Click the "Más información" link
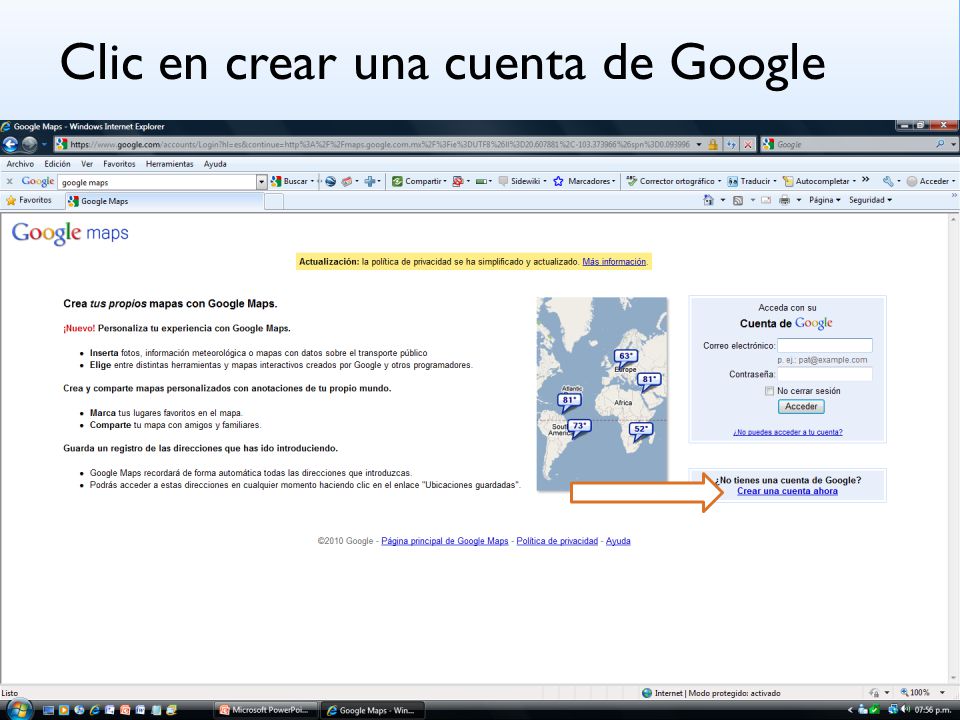 coord(614,262)
